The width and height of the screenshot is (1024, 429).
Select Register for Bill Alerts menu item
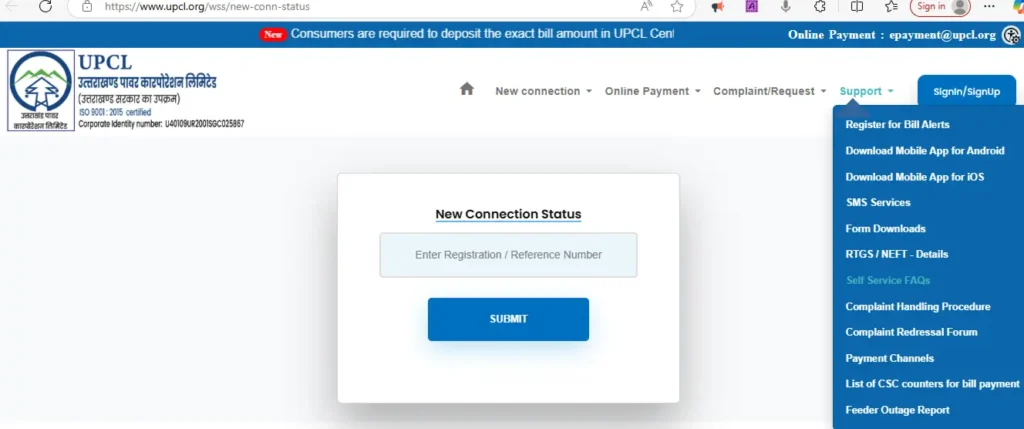tap(897, 124)
